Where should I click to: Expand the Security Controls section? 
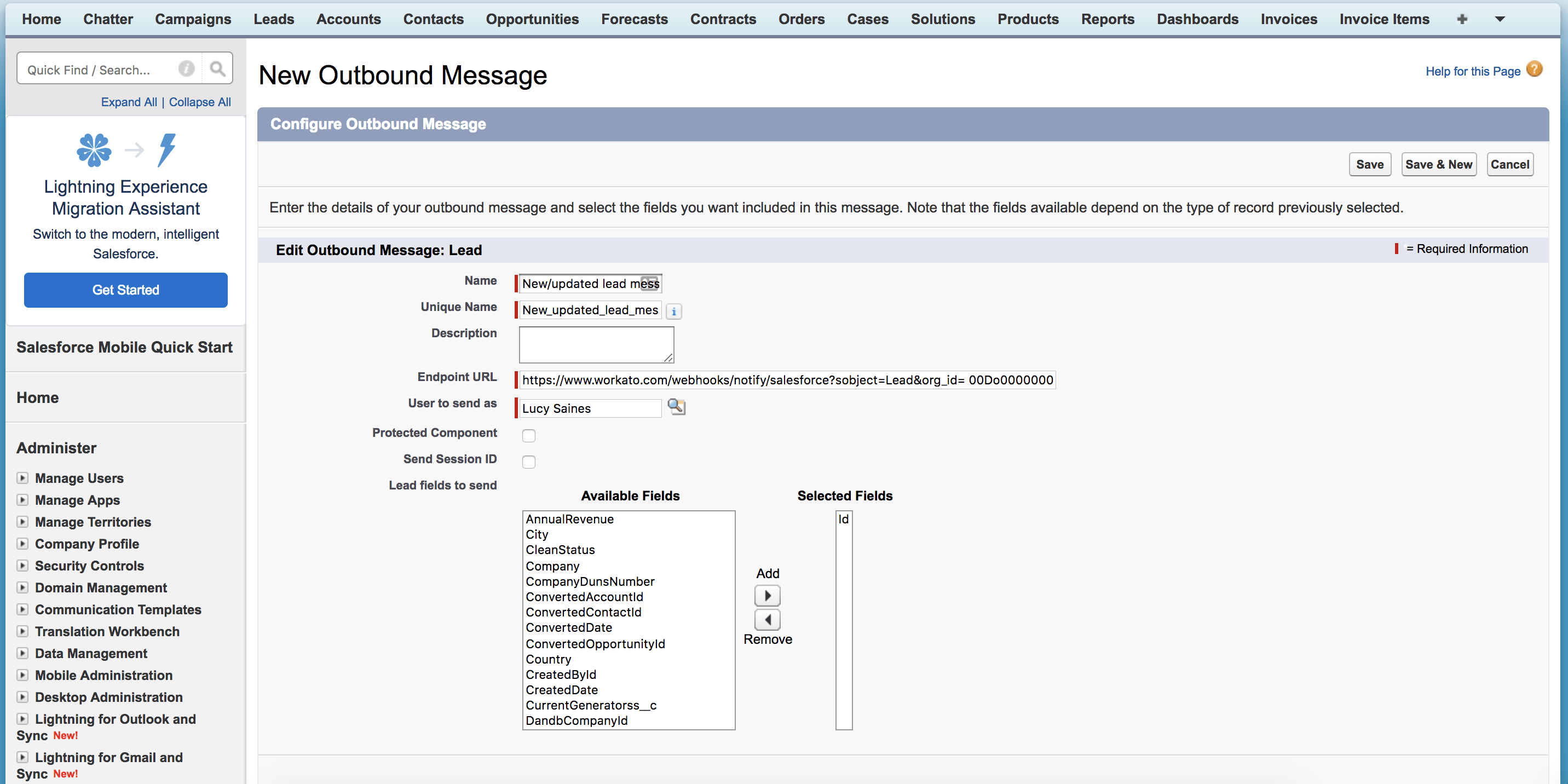(22, 566)
